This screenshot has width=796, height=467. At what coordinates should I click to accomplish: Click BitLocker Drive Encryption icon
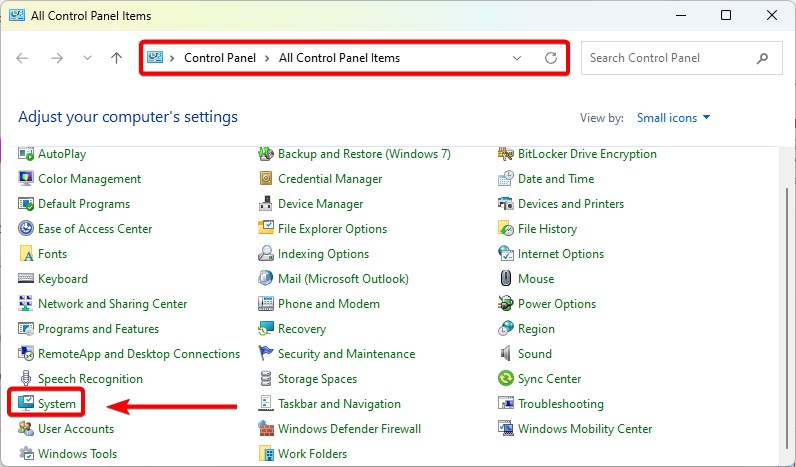506,153
